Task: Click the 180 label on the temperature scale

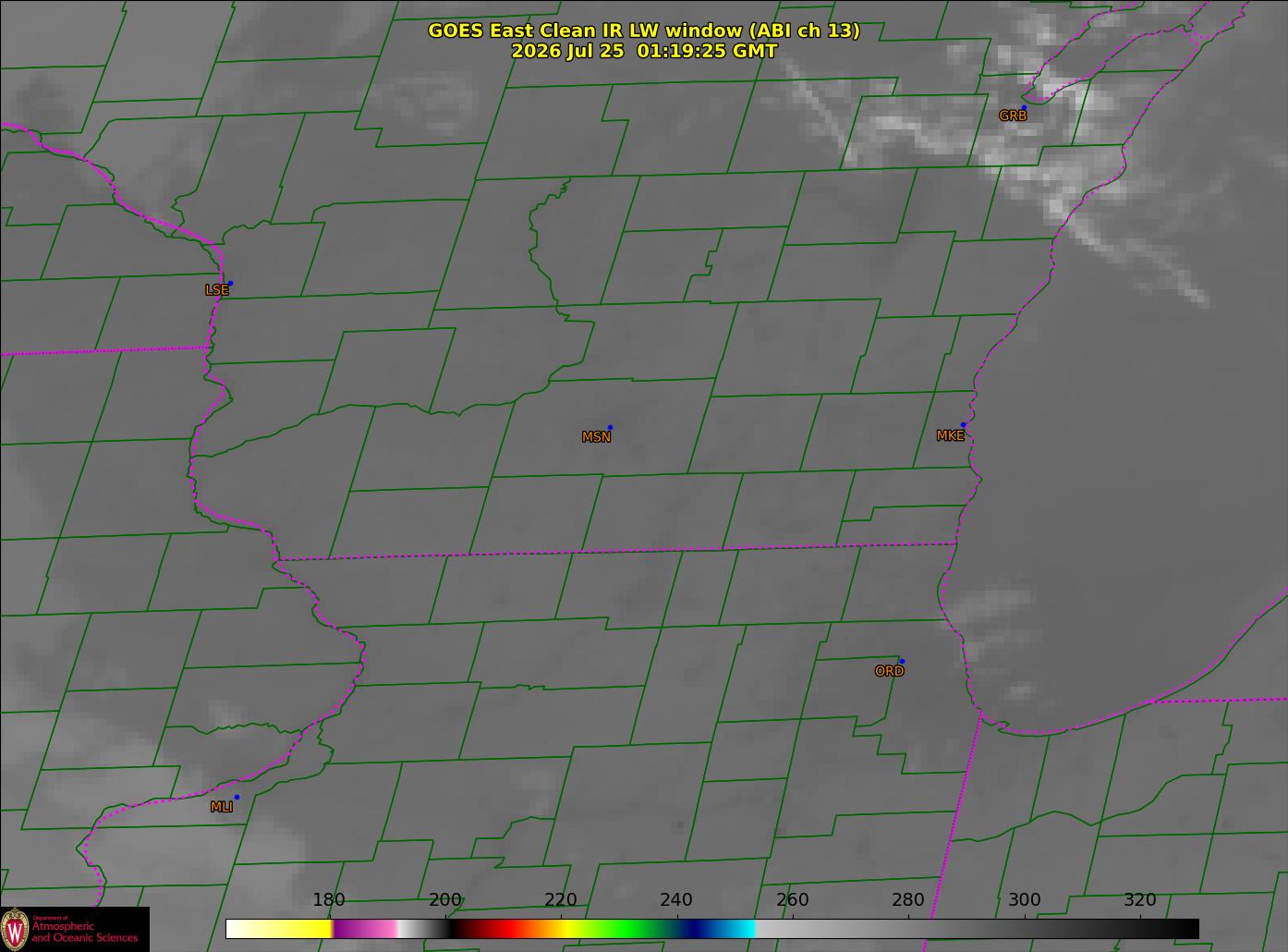Action: click(x=329, y=900)
